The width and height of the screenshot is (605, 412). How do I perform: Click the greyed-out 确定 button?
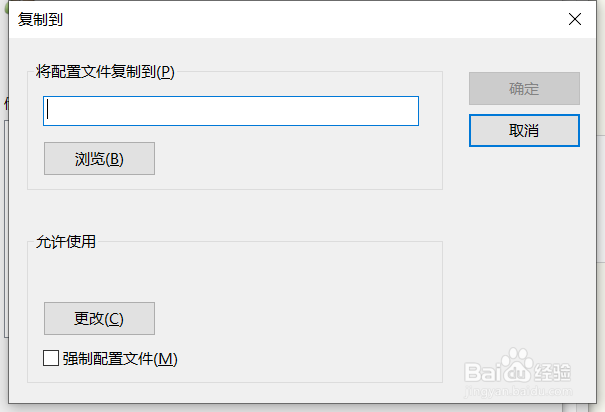[x=524, y=88]
